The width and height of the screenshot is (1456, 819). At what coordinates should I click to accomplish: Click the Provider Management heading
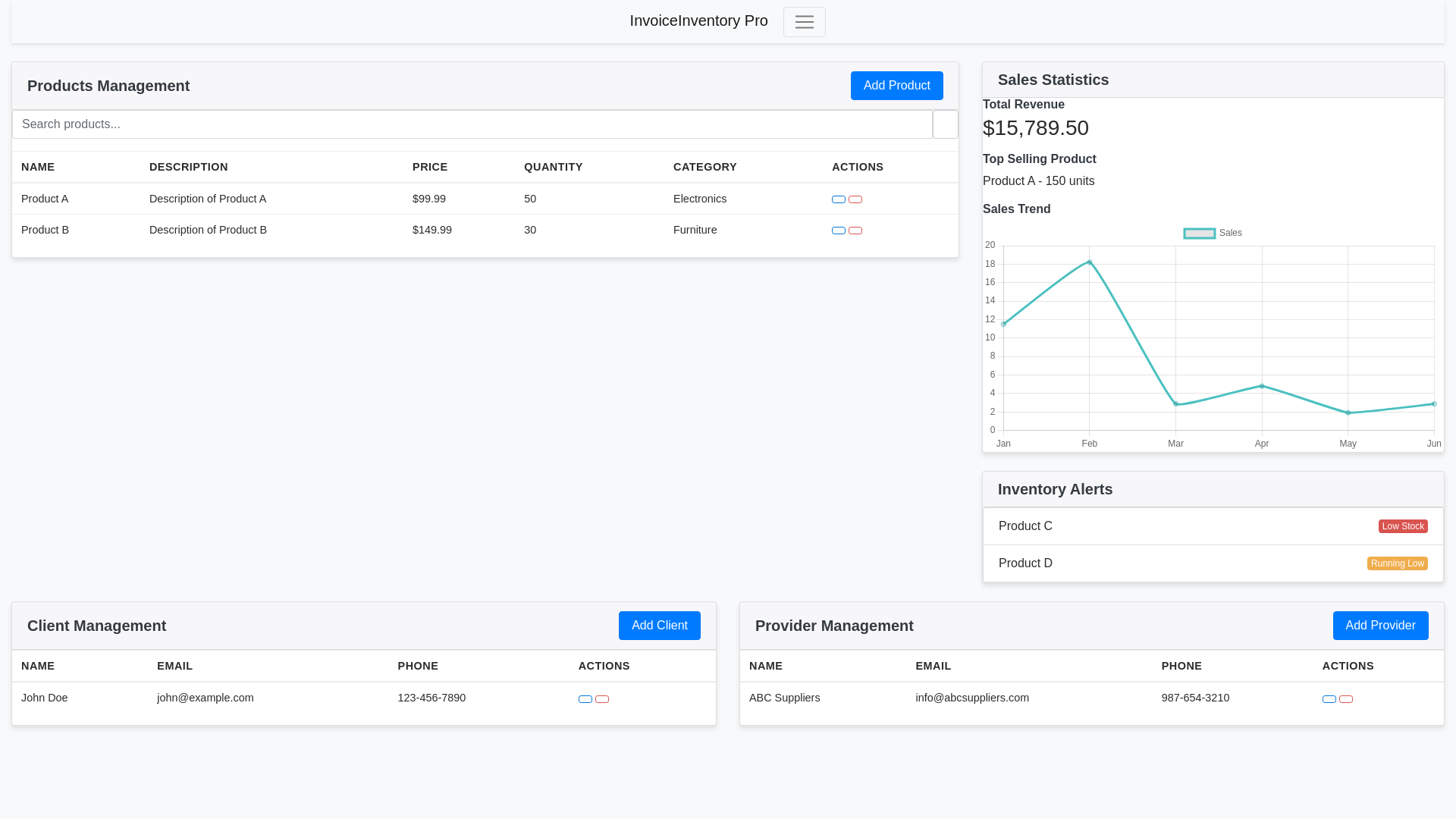coord(834,626)
